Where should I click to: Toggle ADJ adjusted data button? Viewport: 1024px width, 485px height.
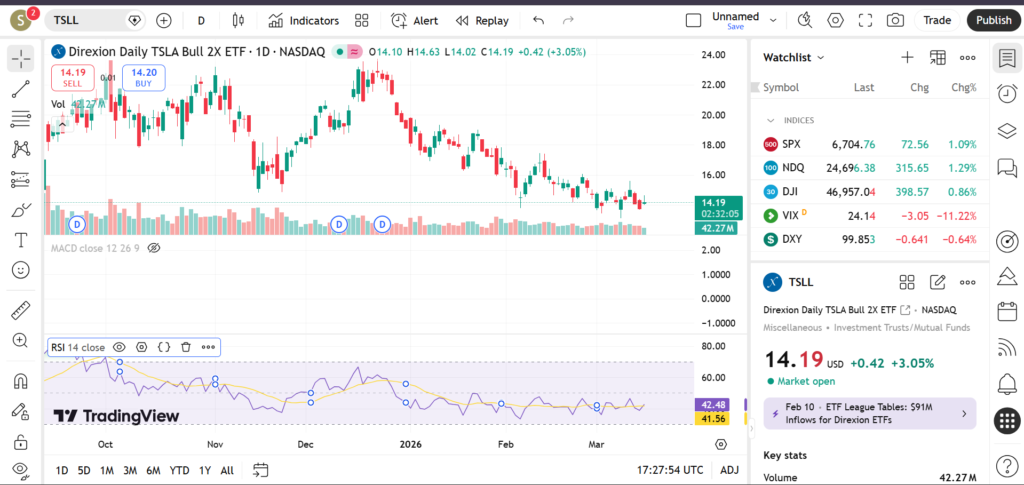tap(729, 470)
